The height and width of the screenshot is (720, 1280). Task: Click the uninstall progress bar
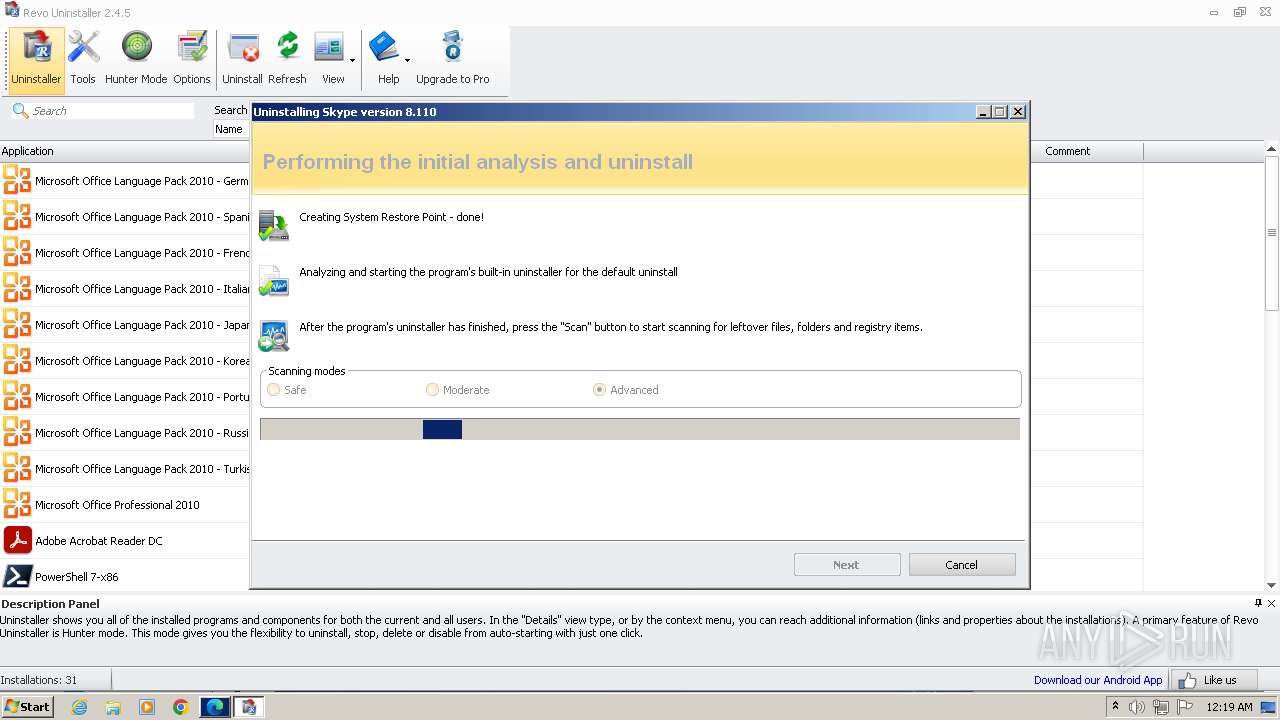[640, 430]
